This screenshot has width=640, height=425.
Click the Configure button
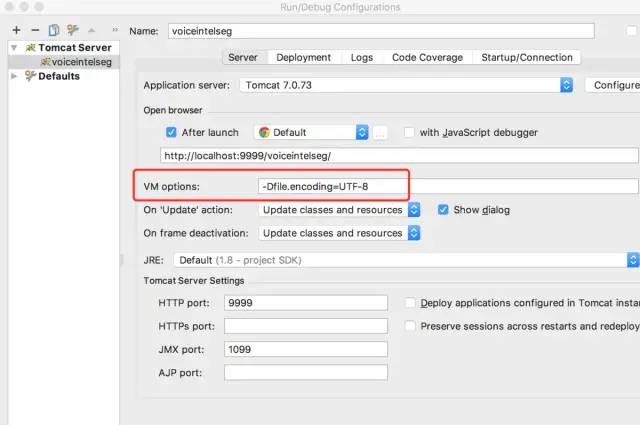(x=613, y=85)
